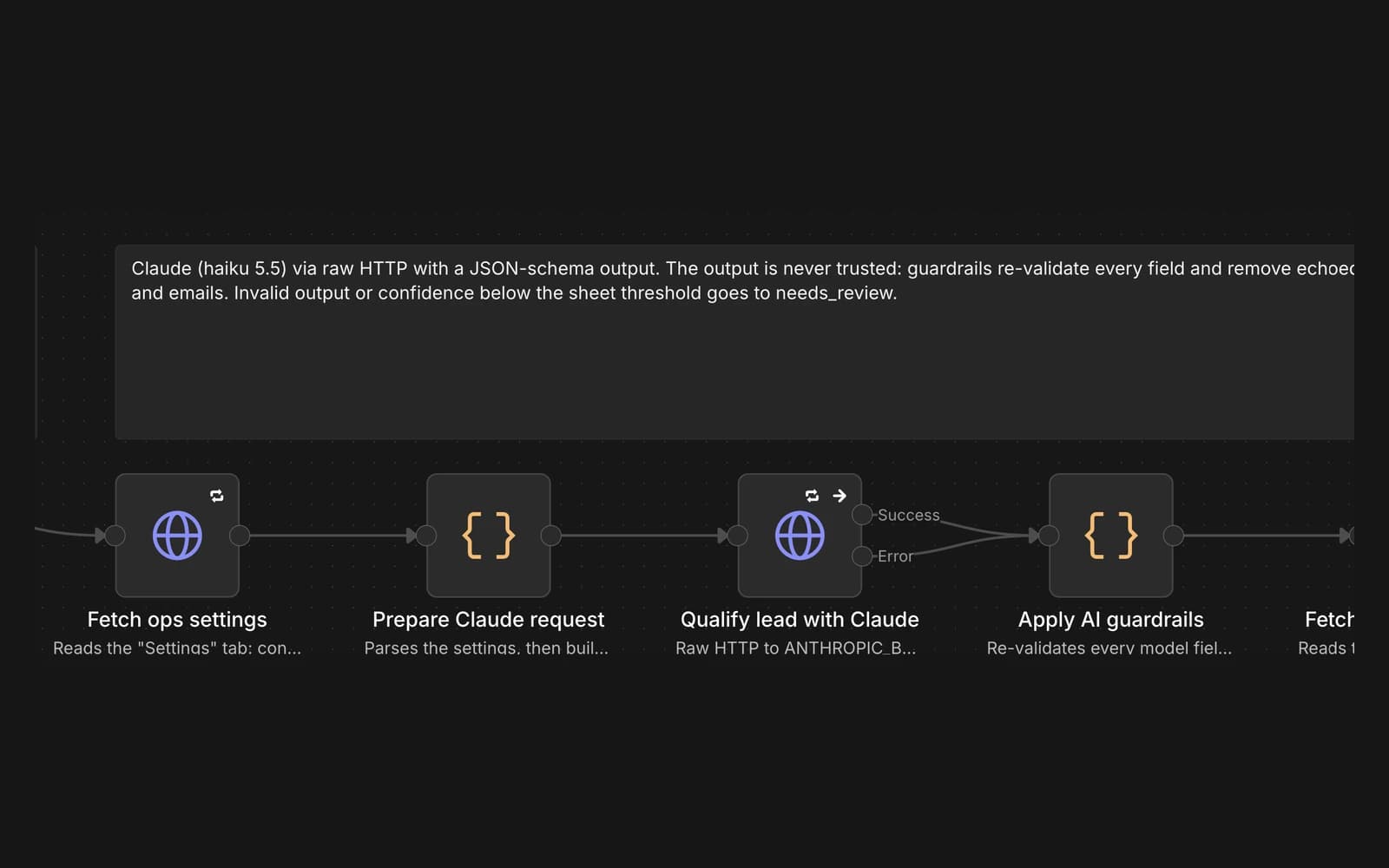
Task: Click subtitle "Re-validates every model fiel..."
Action: (1109, 648)
